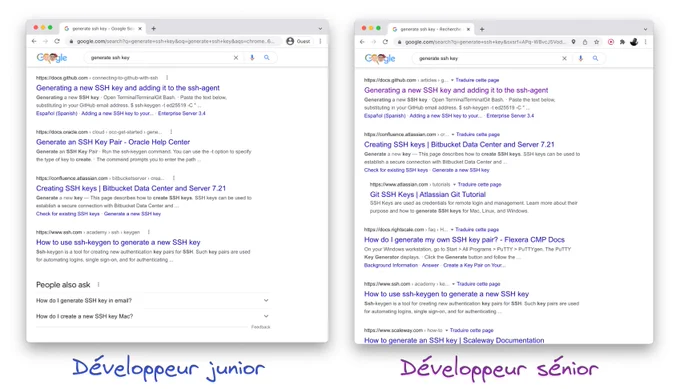Open result options dots for confluence.atlassian.com in junior window
This screenshot has width=680, height=389.
174,178
